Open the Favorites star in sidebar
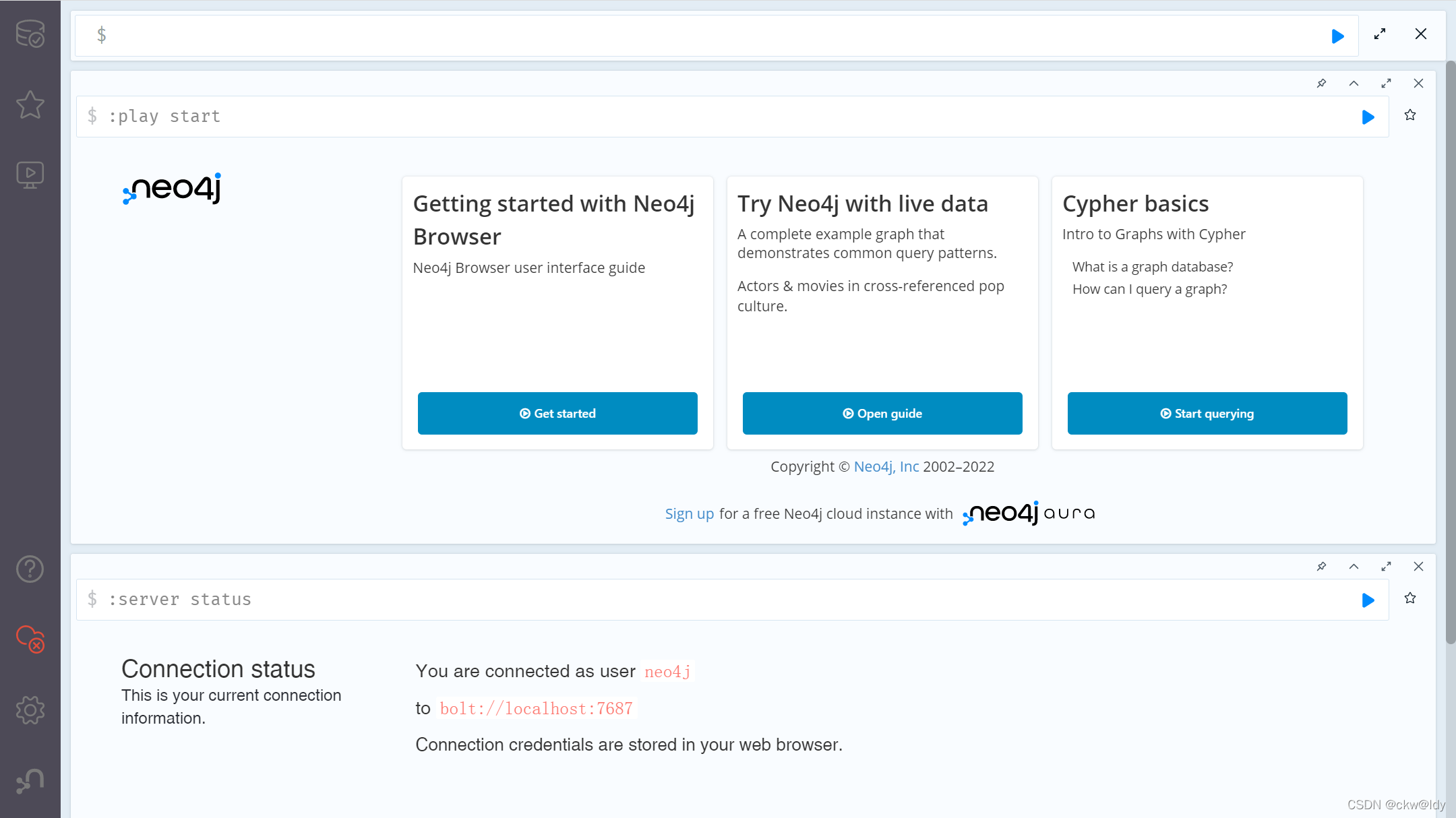Screen dimensions: 1456x818 click(30, 104)
